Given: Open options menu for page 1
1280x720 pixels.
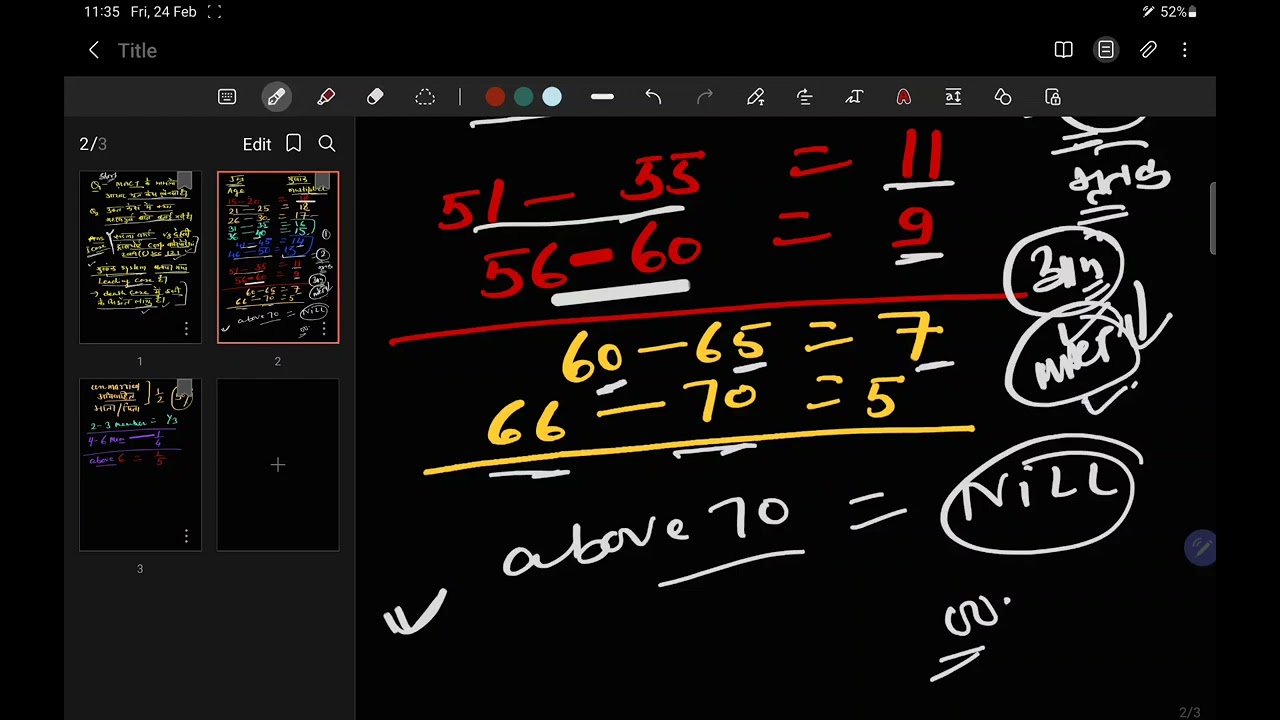Looking at the screenshot, I should 186,329.
